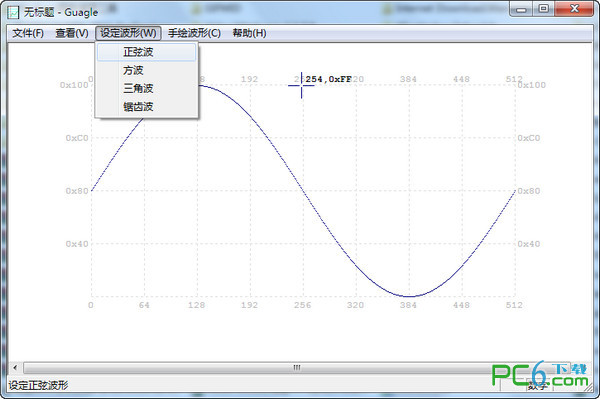Click the Guagle app icon in title bar
600x399 pixels.
[x=13, y=12]
